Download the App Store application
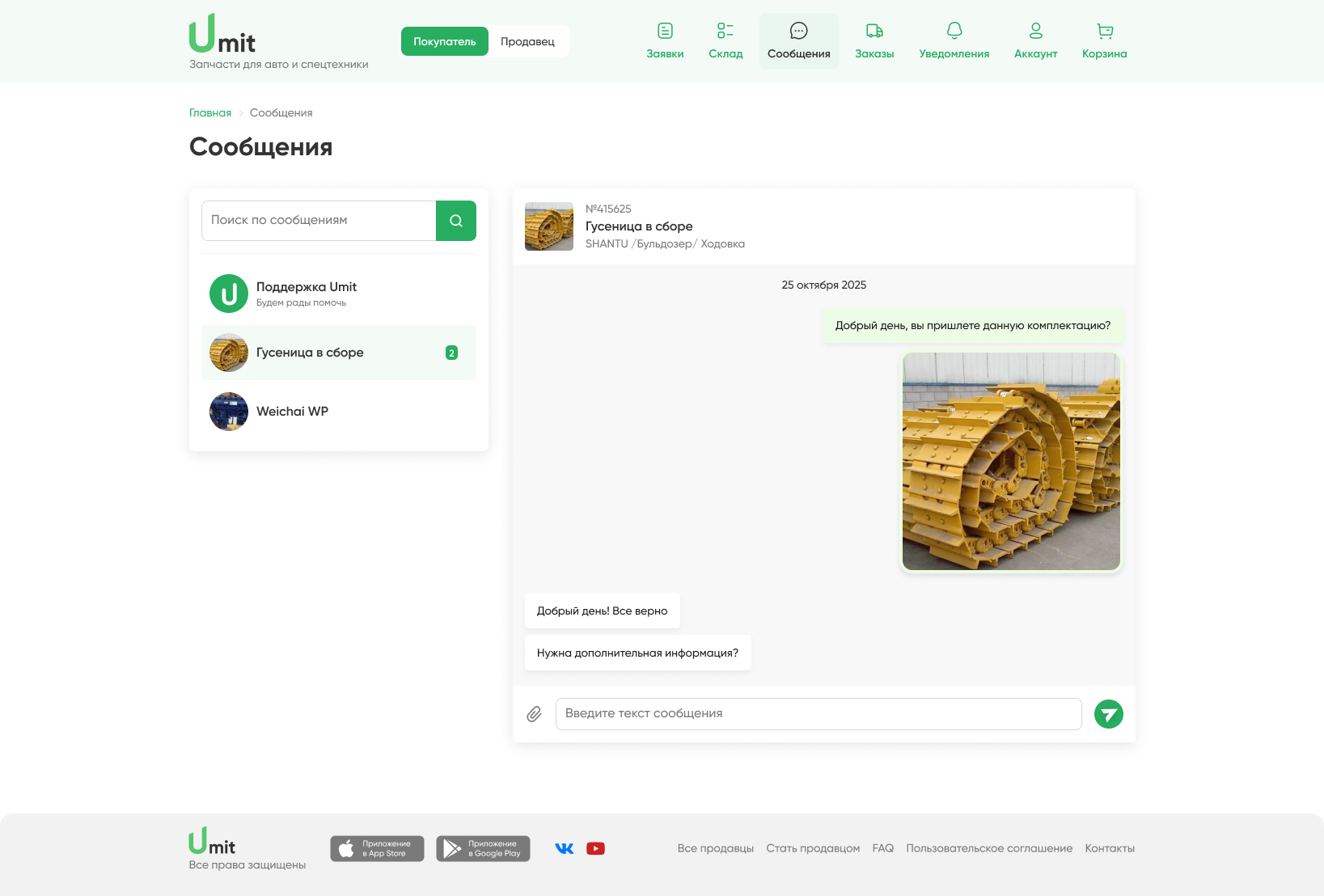This screenshot has width=1324, height=896. [377, 848]
